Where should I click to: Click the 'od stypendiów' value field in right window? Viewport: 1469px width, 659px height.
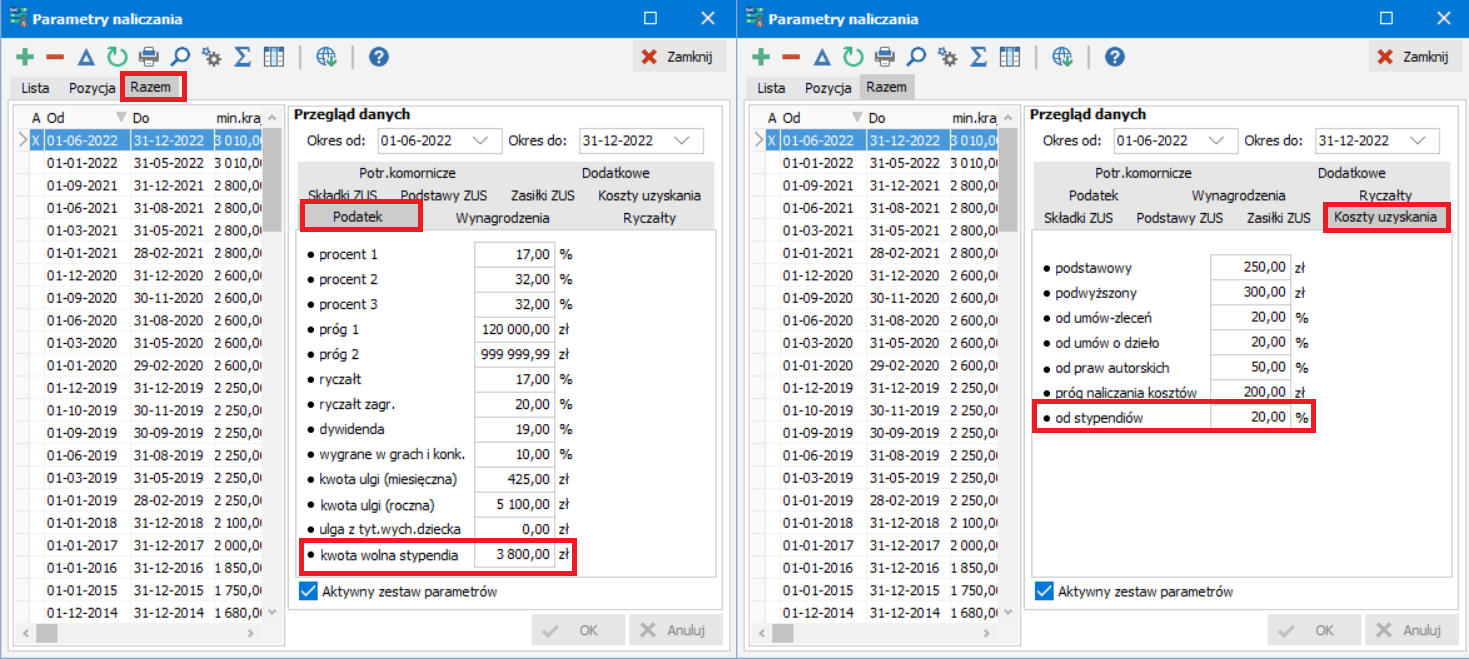(1251, 418)
